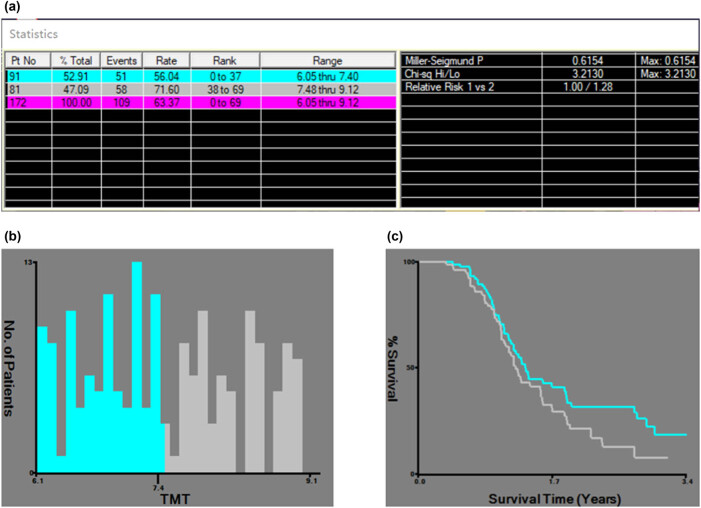Sort by the Events column header
The width and height of the screenshot is (701, 508).
(122, 60)
